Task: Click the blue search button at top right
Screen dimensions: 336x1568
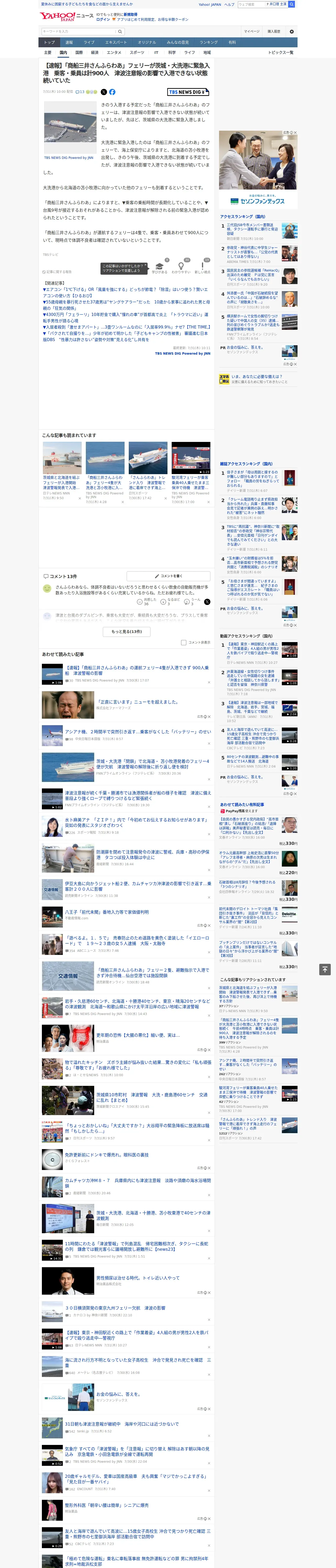Action: [292, 4]
